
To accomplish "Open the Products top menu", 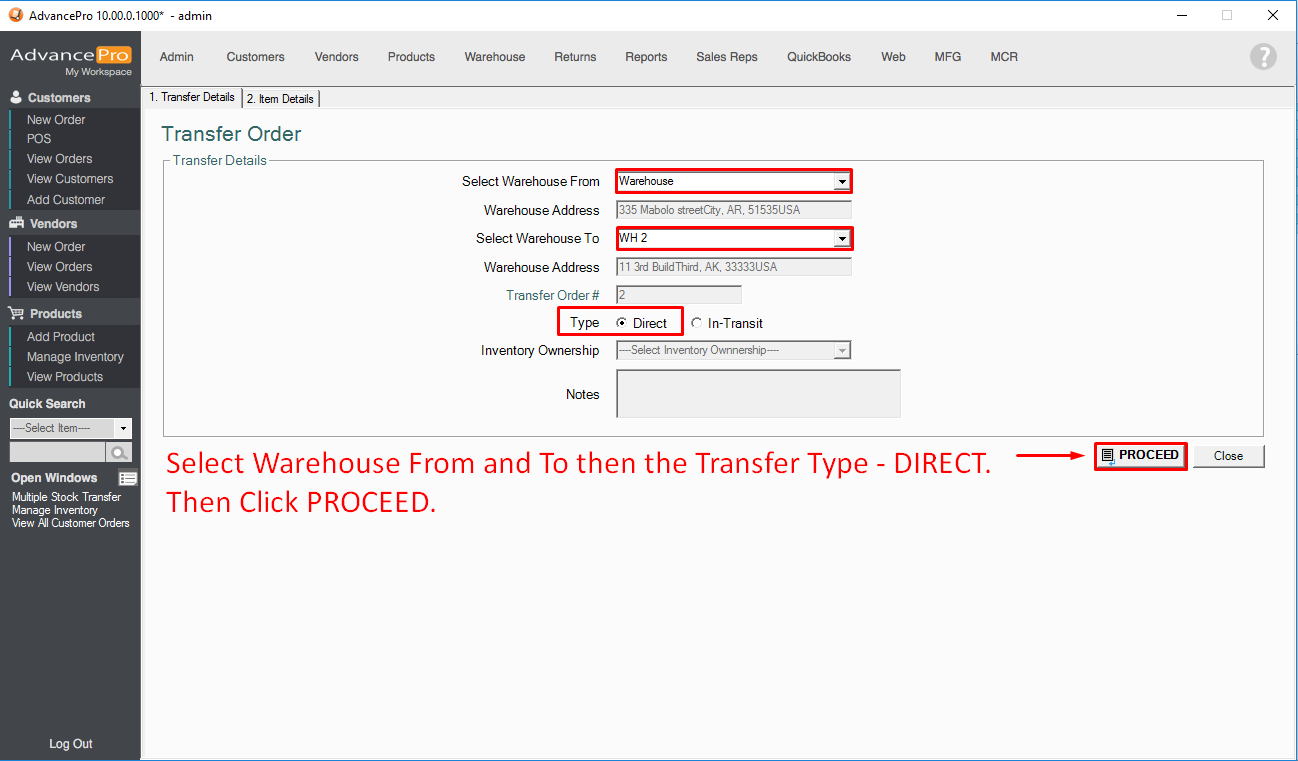I will click(411, 57).
